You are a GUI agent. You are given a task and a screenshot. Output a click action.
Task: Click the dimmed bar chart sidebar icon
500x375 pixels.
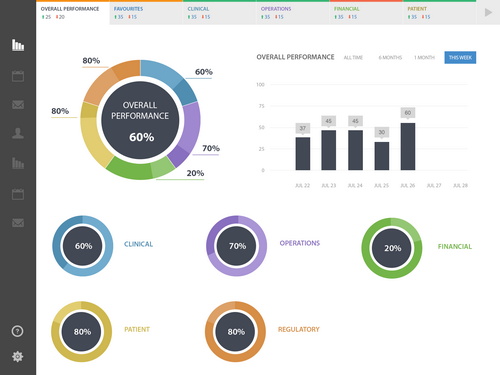point(18,163)
